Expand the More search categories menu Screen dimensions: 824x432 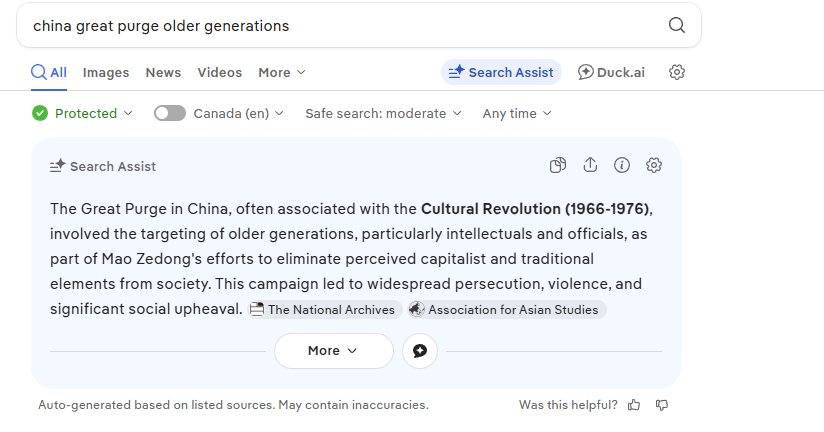point(281,73)
